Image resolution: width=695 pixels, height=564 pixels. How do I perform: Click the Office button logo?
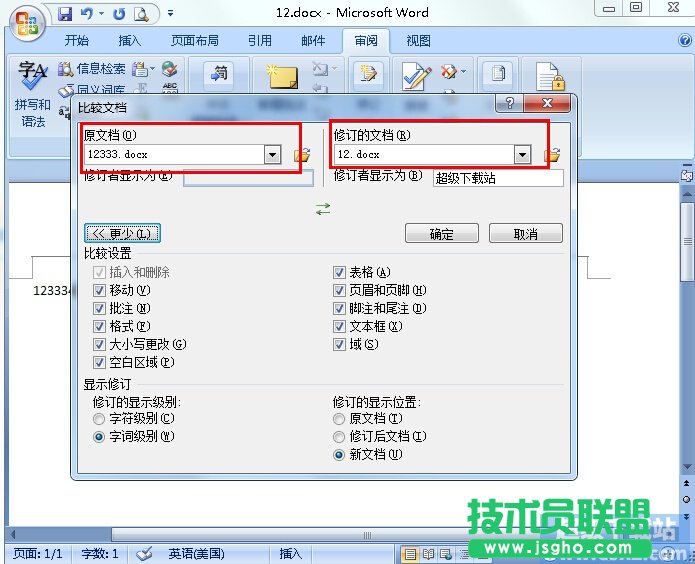[27, 20]
